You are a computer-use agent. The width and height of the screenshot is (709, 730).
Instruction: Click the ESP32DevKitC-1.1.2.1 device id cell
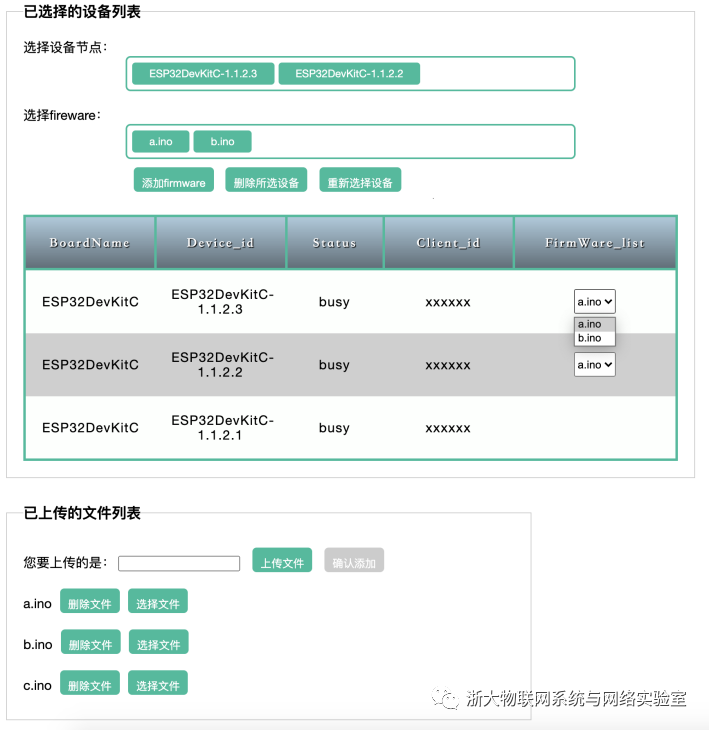tap(222, 427)
